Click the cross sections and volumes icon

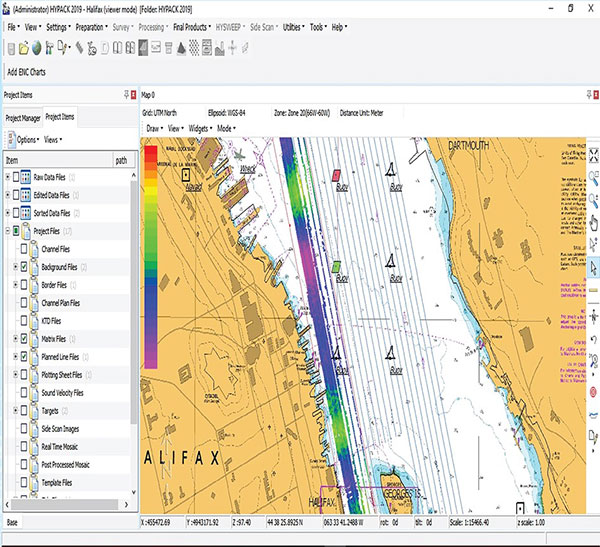click(220, 48)
